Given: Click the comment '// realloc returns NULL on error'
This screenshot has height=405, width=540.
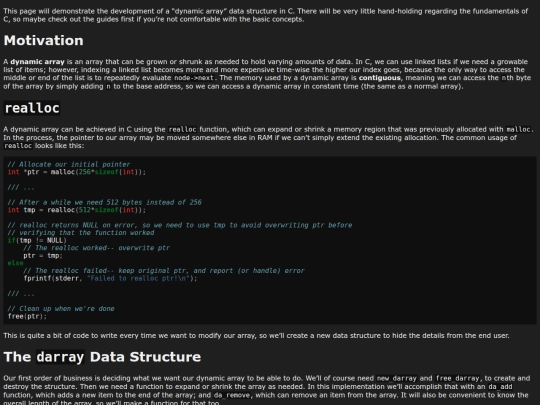Looking at the screenshot, I should point(180,225).
